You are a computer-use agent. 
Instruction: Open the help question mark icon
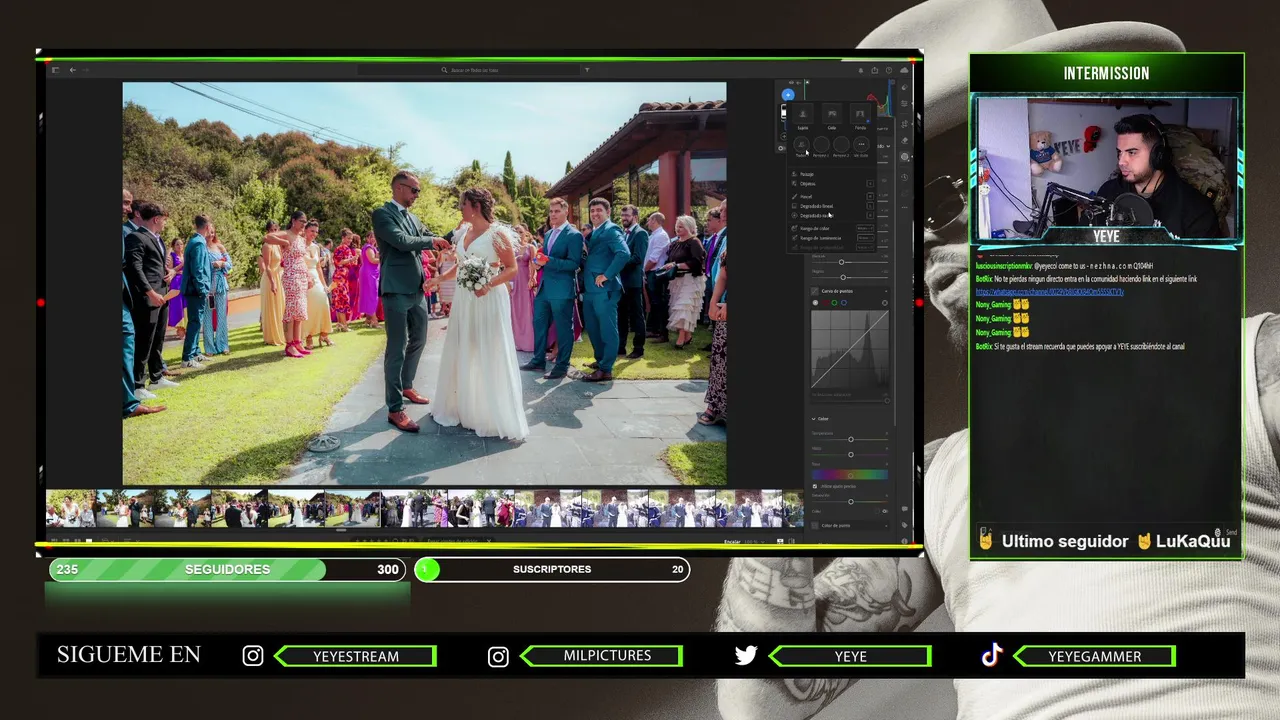pyautogui.click(x=889, y=70)
